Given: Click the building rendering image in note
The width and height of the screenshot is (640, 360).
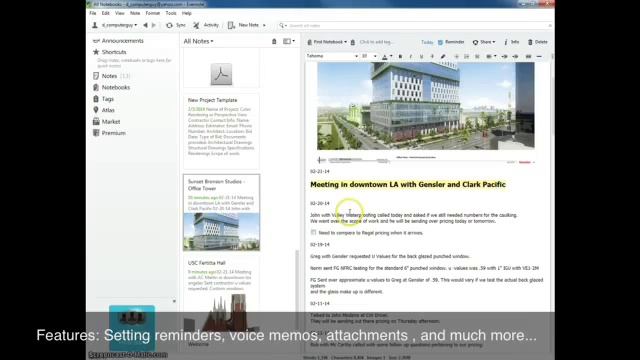Looking at the screenshot, I should [426, 106].
